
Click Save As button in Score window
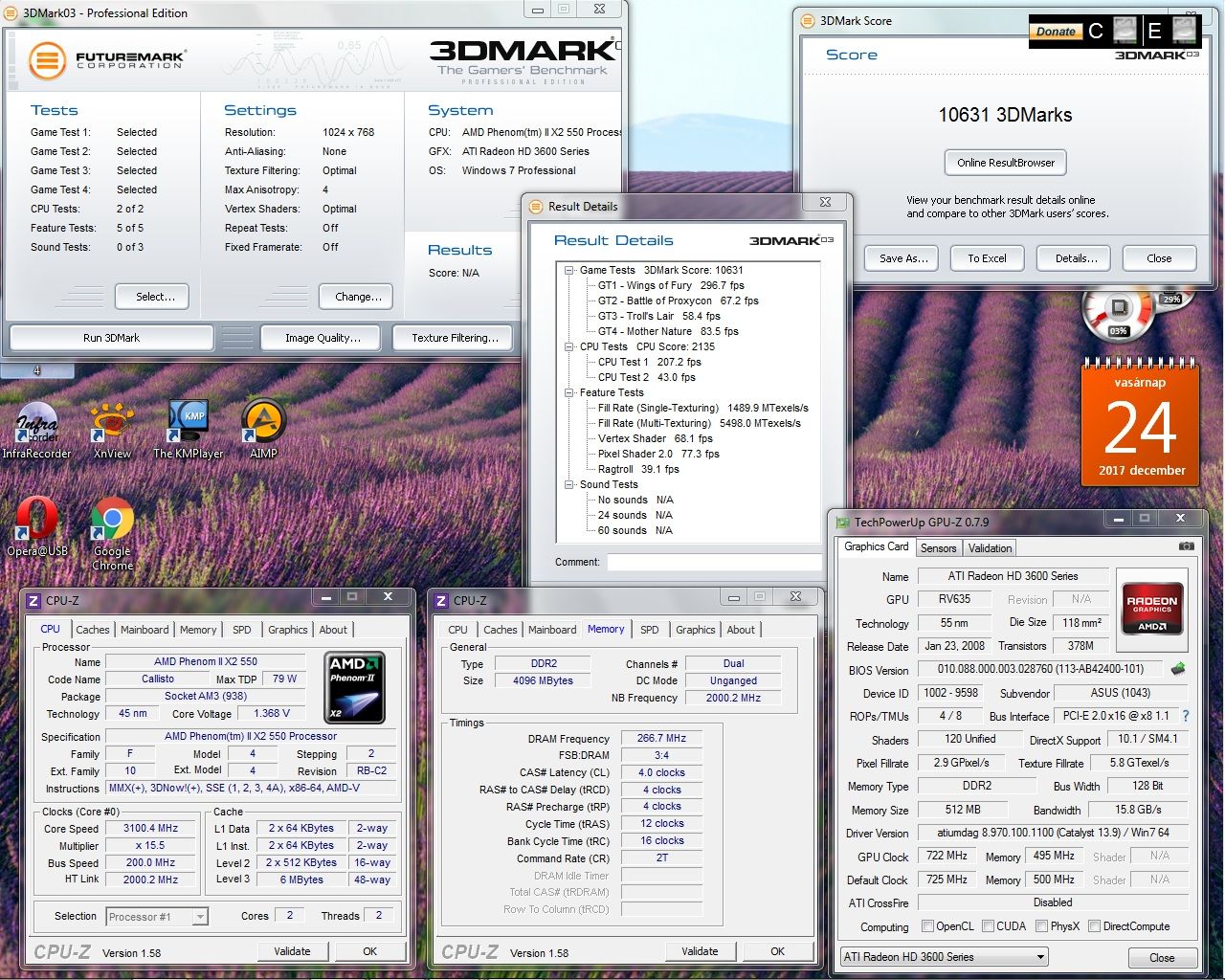click(903, 258)
